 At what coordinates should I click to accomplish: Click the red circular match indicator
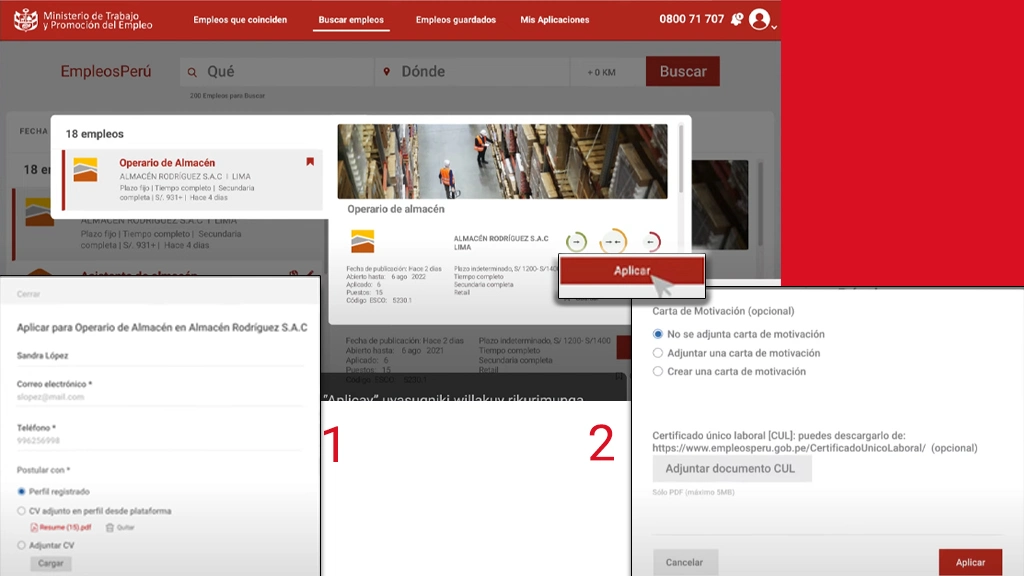[x=651, y=242]
